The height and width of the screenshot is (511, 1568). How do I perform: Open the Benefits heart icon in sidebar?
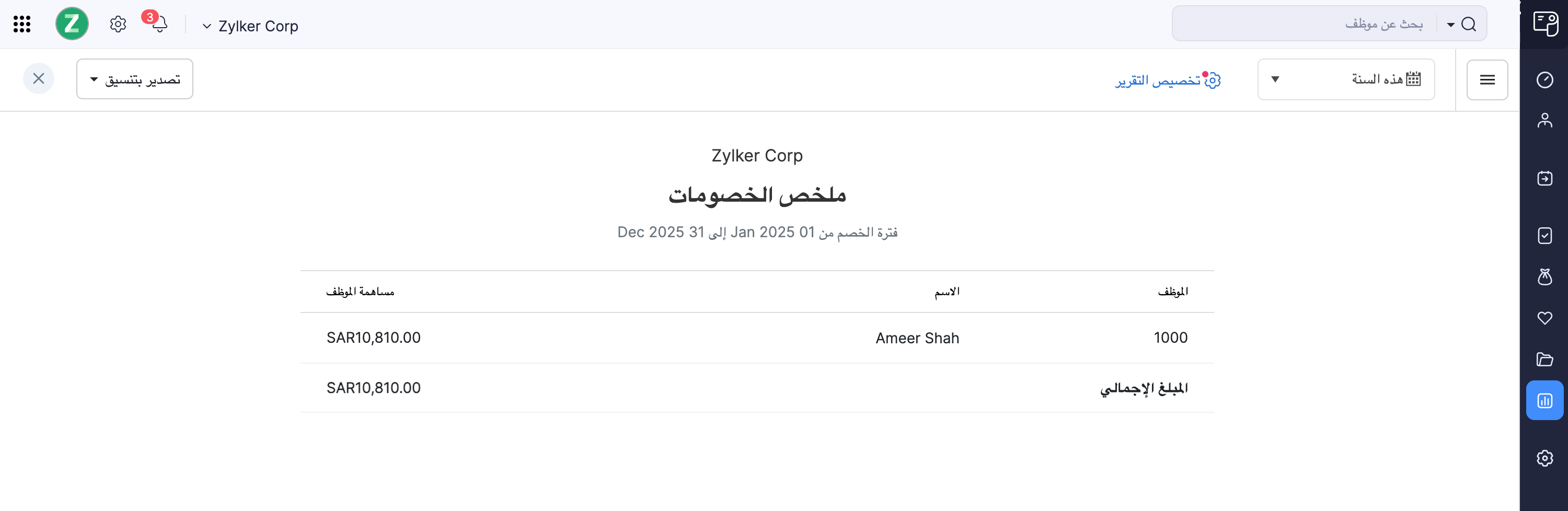click(1544, 317)
